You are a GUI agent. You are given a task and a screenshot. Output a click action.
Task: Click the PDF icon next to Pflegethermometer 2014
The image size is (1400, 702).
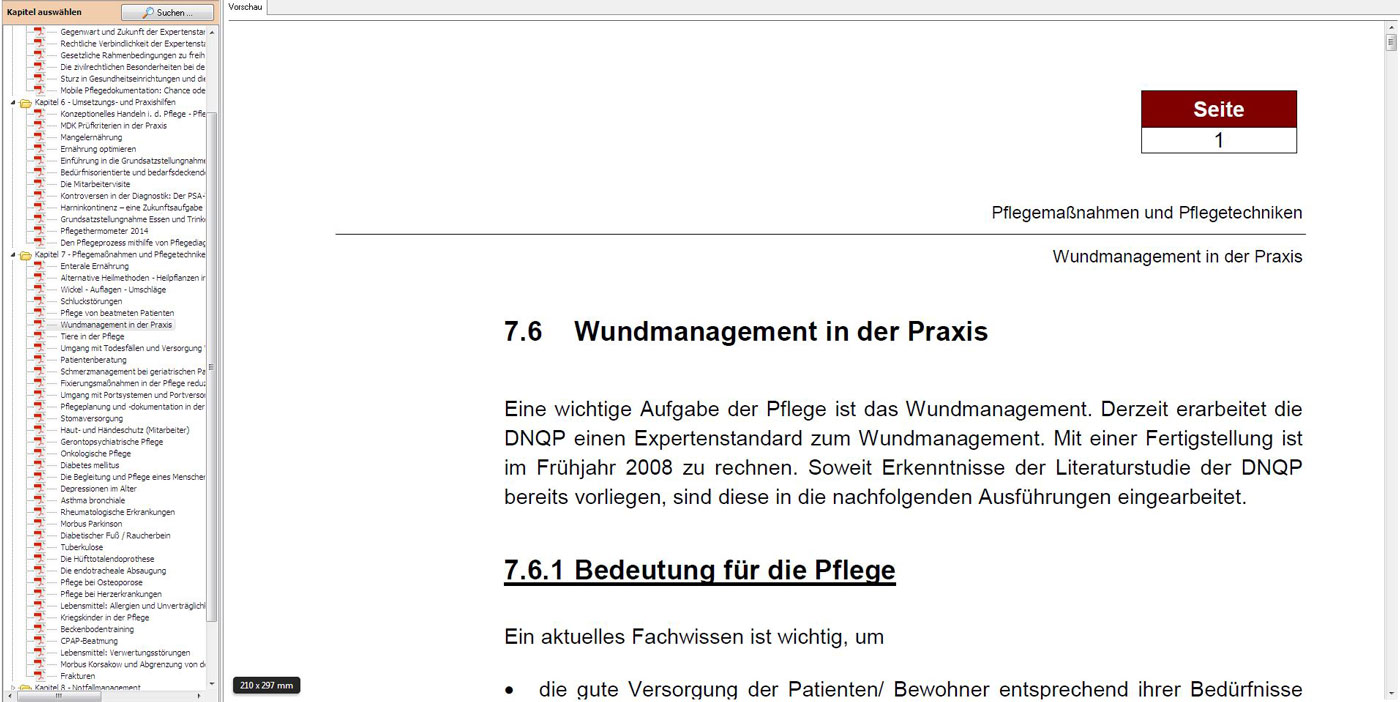pos(40,231)
